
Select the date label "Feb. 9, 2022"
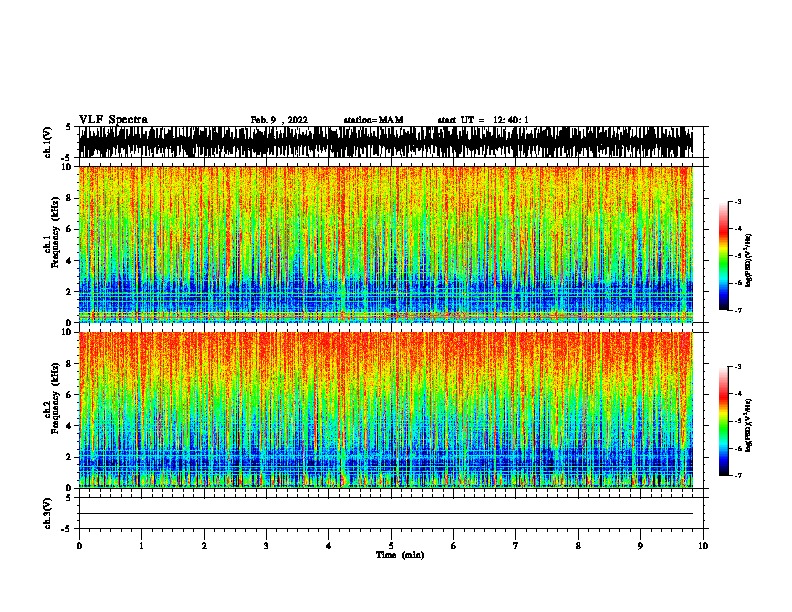(x=279, y=120)
